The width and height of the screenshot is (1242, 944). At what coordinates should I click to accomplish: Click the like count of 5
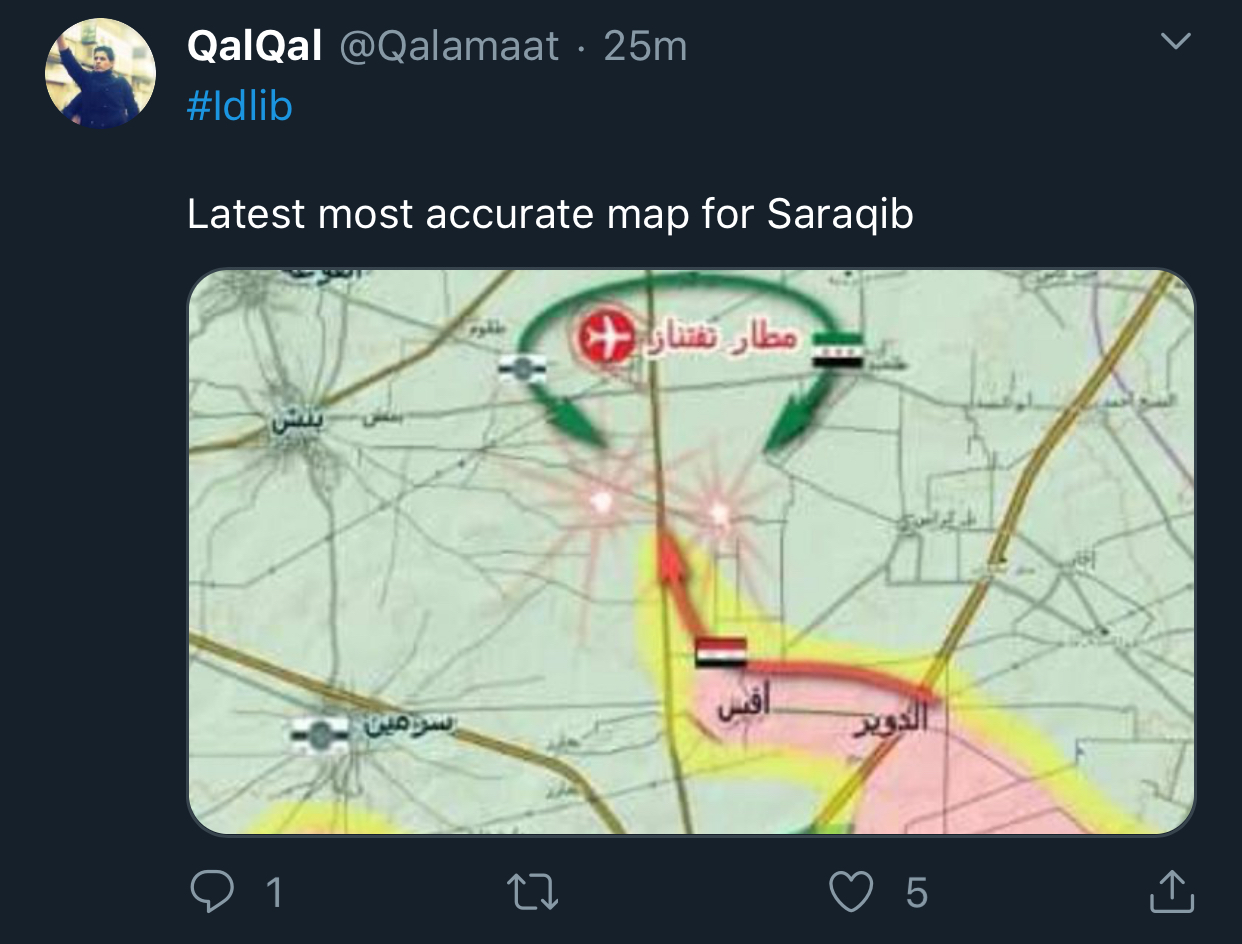point(916,893)
